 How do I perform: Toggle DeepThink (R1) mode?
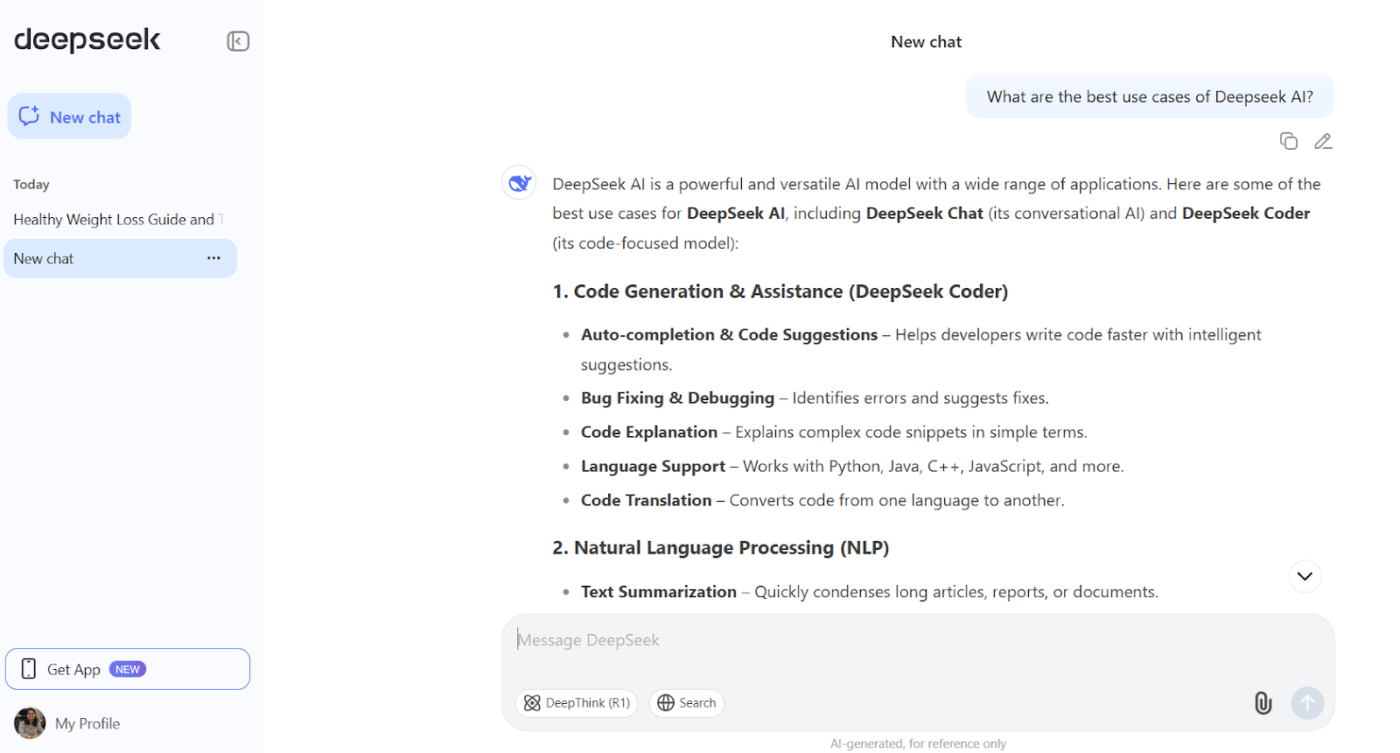pos(577,703)
